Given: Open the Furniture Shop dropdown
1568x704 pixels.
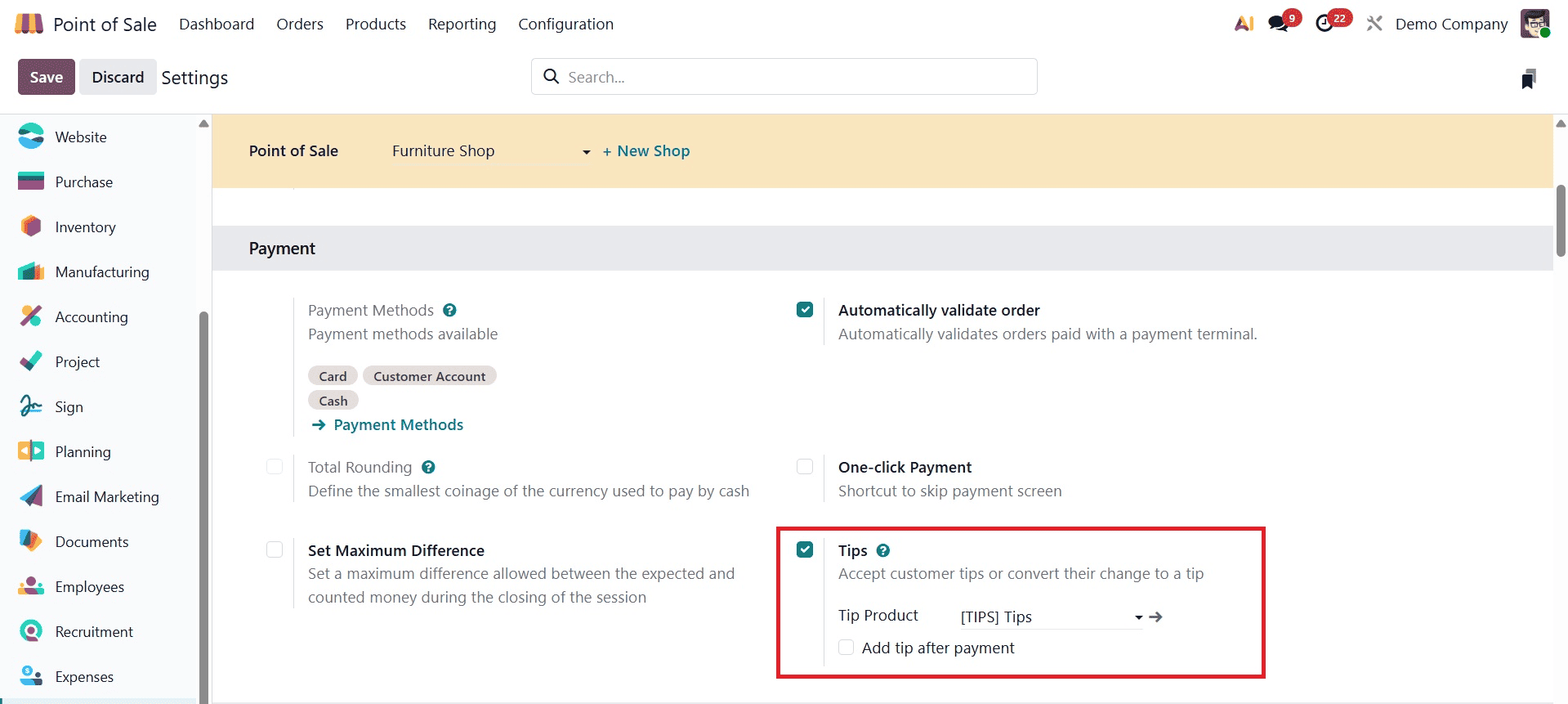Looking at the screenshot, I should pyautogui.click(x=492, y=151).
